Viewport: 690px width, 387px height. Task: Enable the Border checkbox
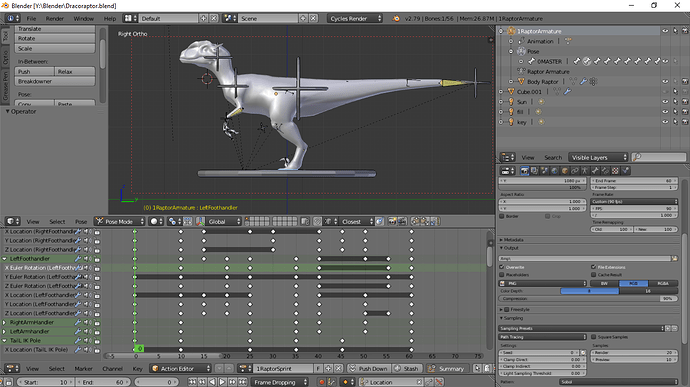(x=502, y=216)
